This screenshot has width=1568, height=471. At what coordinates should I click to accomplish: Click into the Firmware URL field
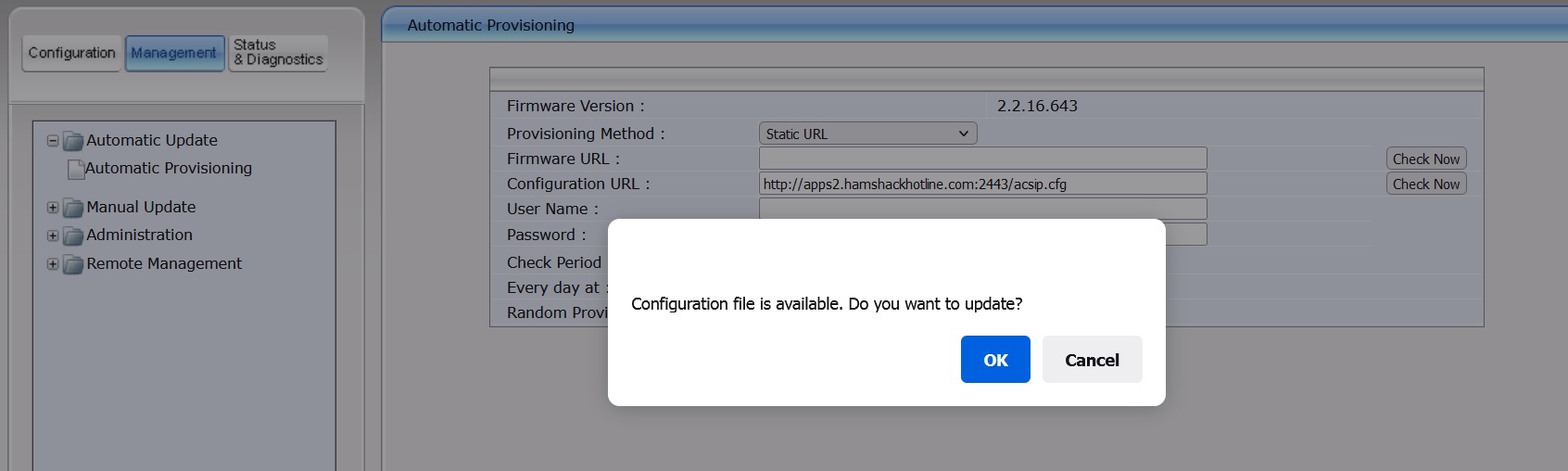[x=982, y=159]
